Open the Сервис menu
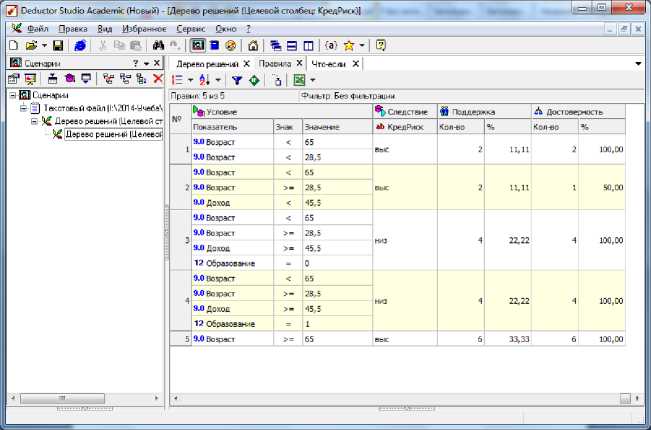Viewport: 651px width, 430px height. tap(192, 29)
